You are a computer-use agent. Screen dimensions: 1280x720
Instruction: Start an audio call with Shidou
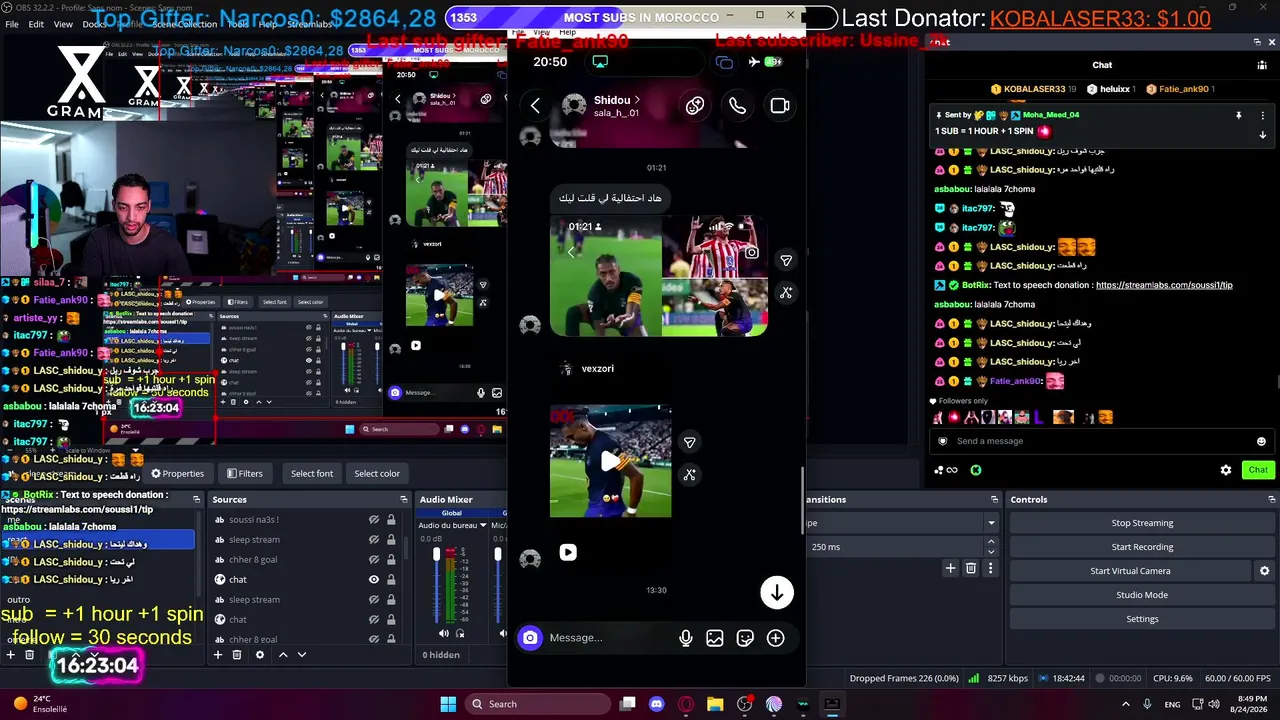(737, 105)
